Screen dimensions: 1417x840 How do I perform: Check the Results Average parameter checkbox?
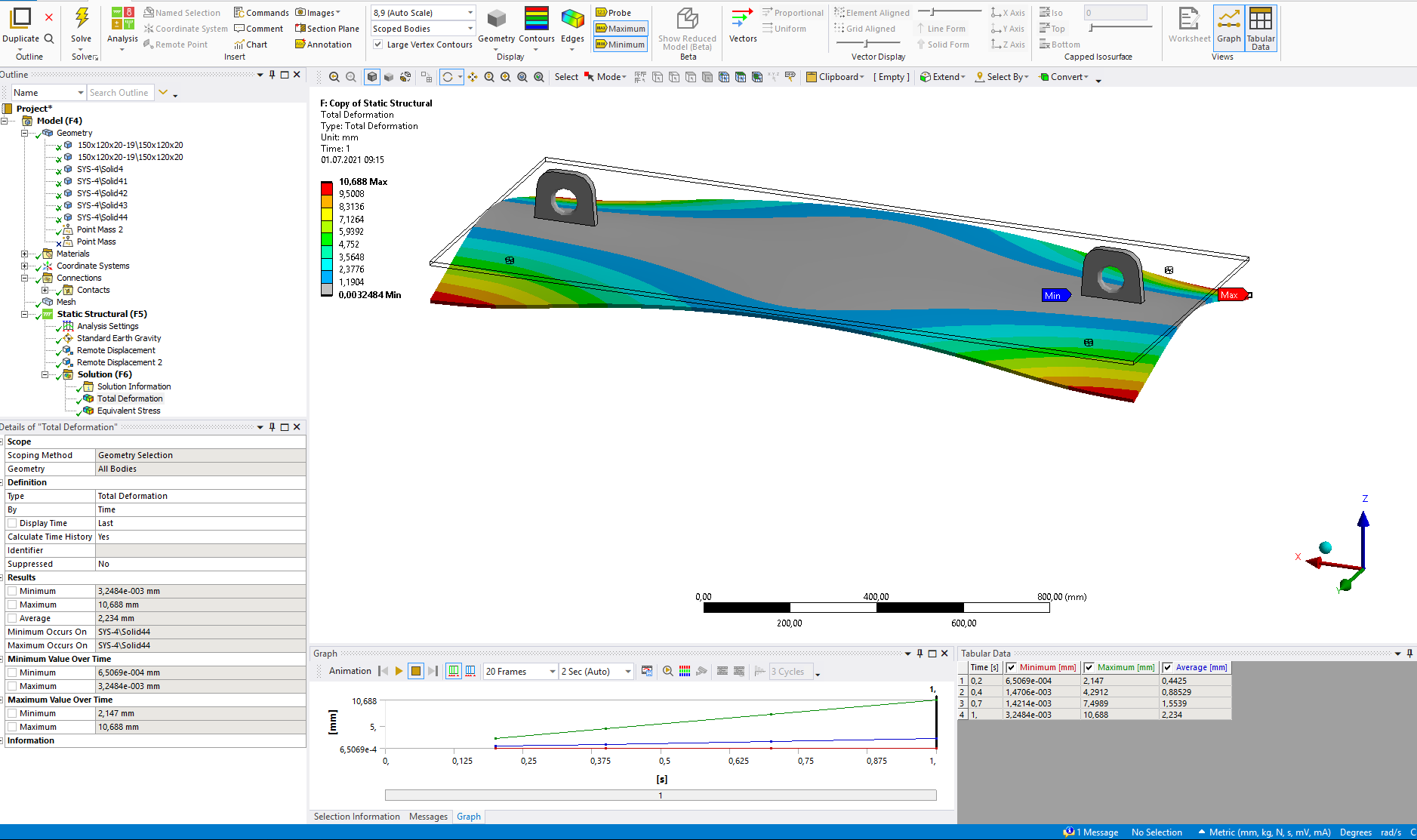click(x=12, y=618)
